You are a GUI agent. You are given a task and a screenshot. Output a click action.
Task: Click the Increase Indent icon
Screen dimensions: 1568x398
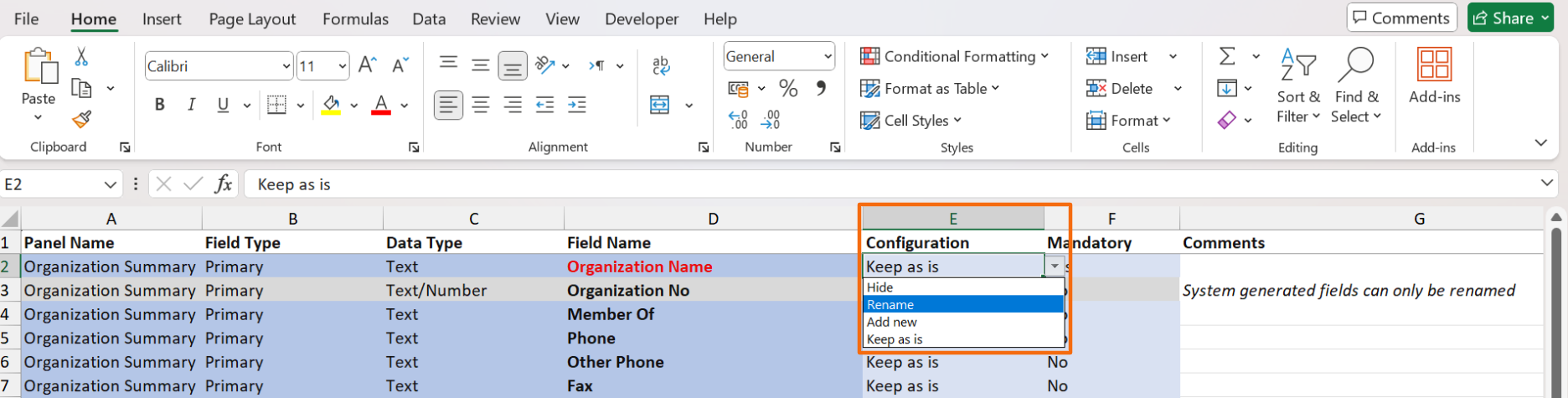point(577,105)
